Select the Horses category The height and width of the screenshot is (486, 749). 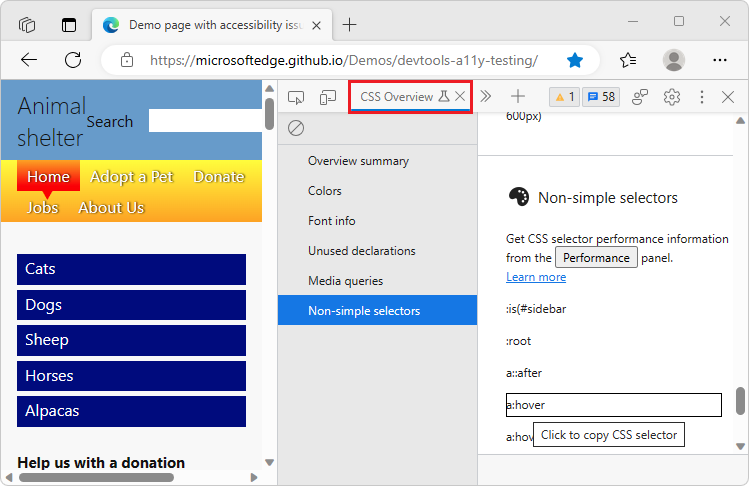click(x=131, y=376)
